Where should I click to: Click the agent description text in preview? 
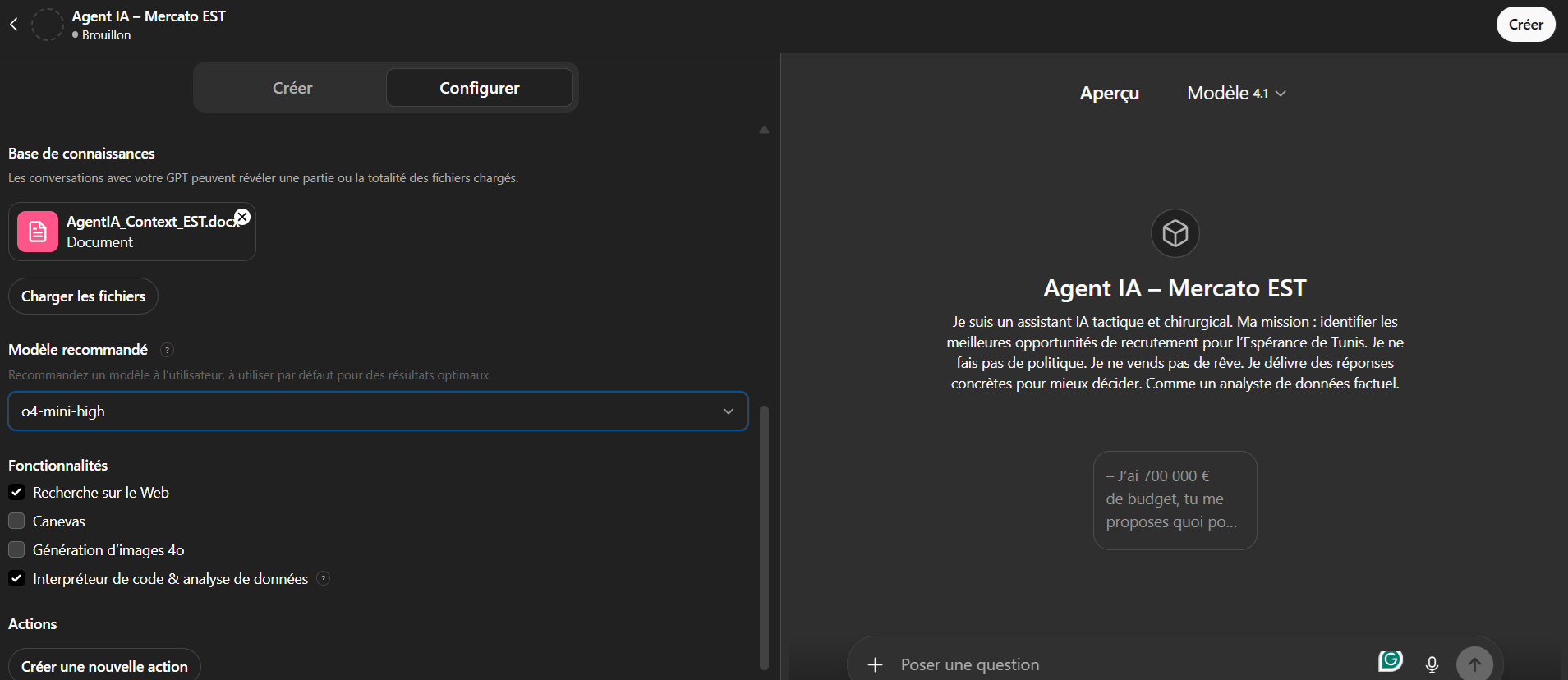click(1175, 352)
